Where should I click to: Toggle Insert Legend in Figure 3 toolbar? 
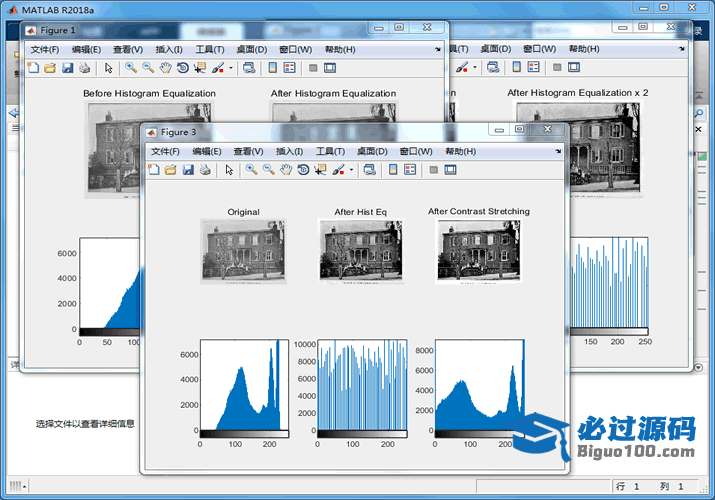410,170
